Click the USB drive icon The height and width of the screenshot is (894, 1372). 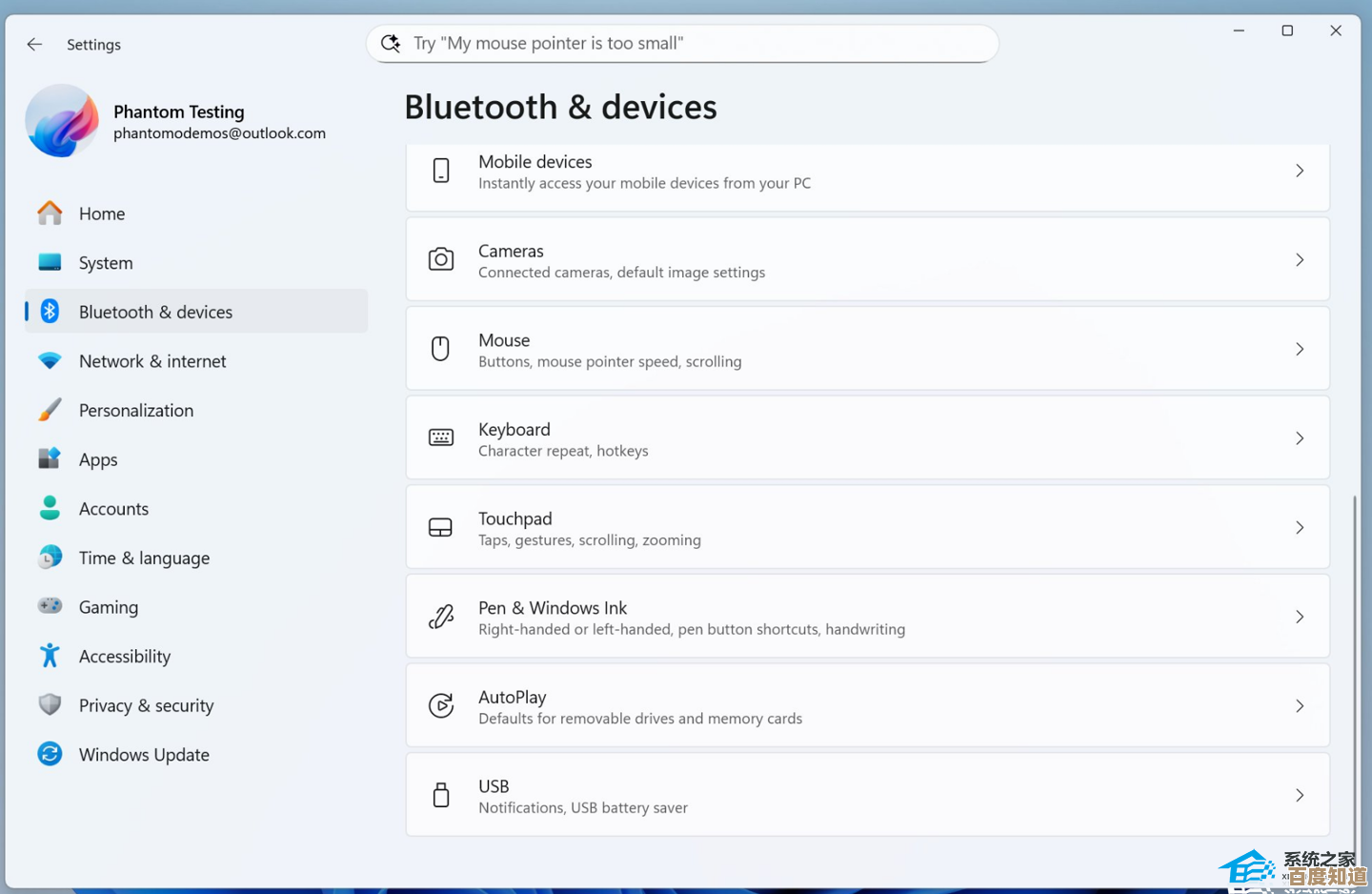[x=441, y=795]
